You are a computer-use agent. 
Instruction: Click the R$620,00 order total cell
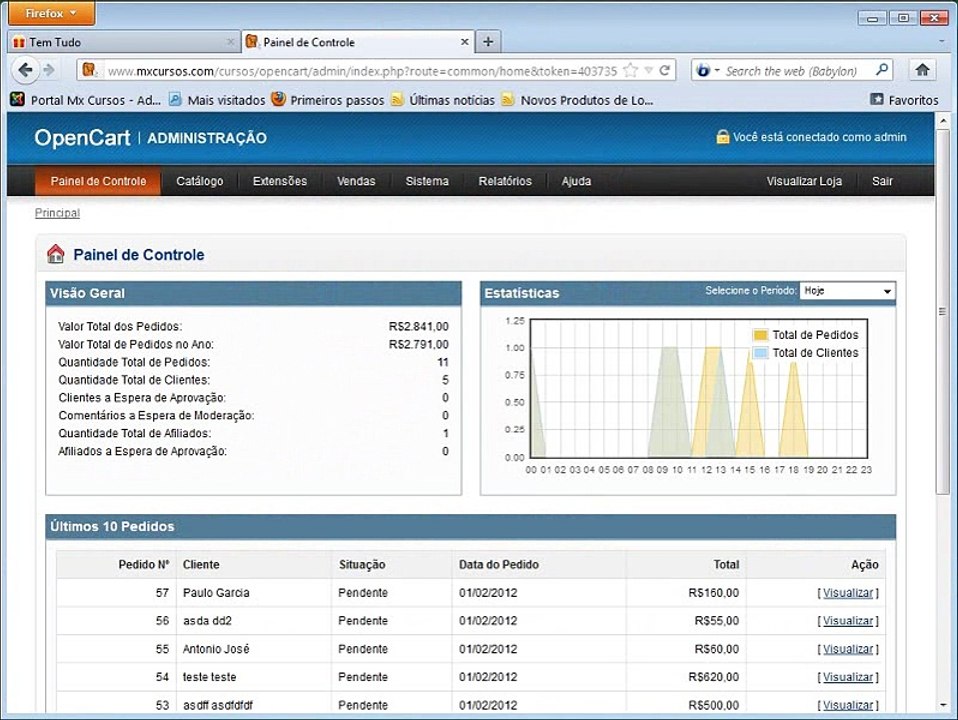713,677
